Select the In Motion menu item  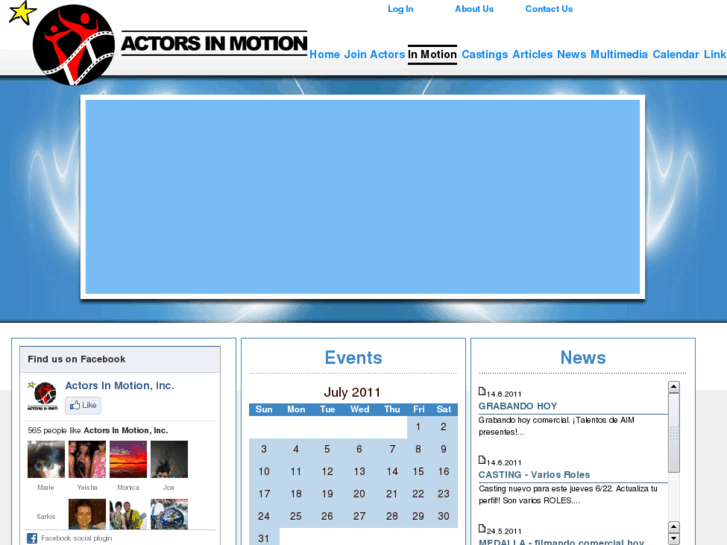(432, 54)
